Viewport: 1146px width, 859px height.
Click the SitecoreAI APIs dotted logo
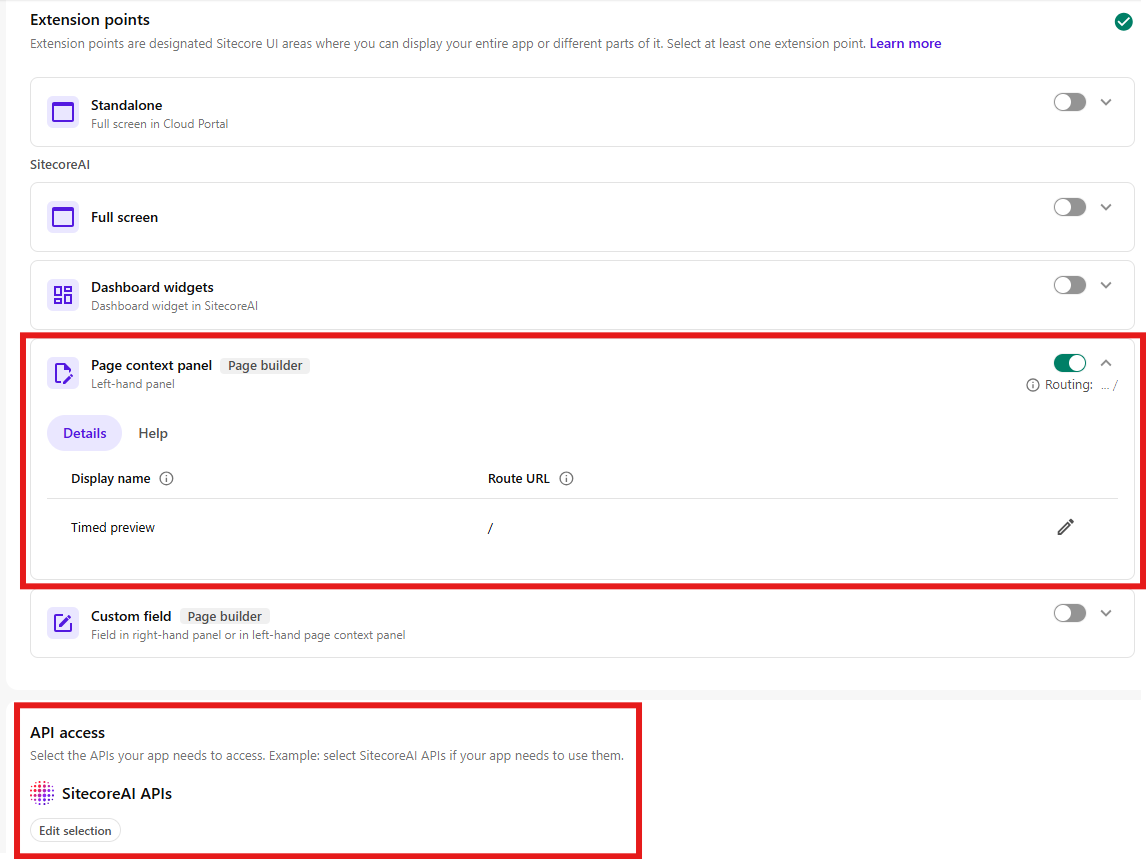click(x=42, y=793)
